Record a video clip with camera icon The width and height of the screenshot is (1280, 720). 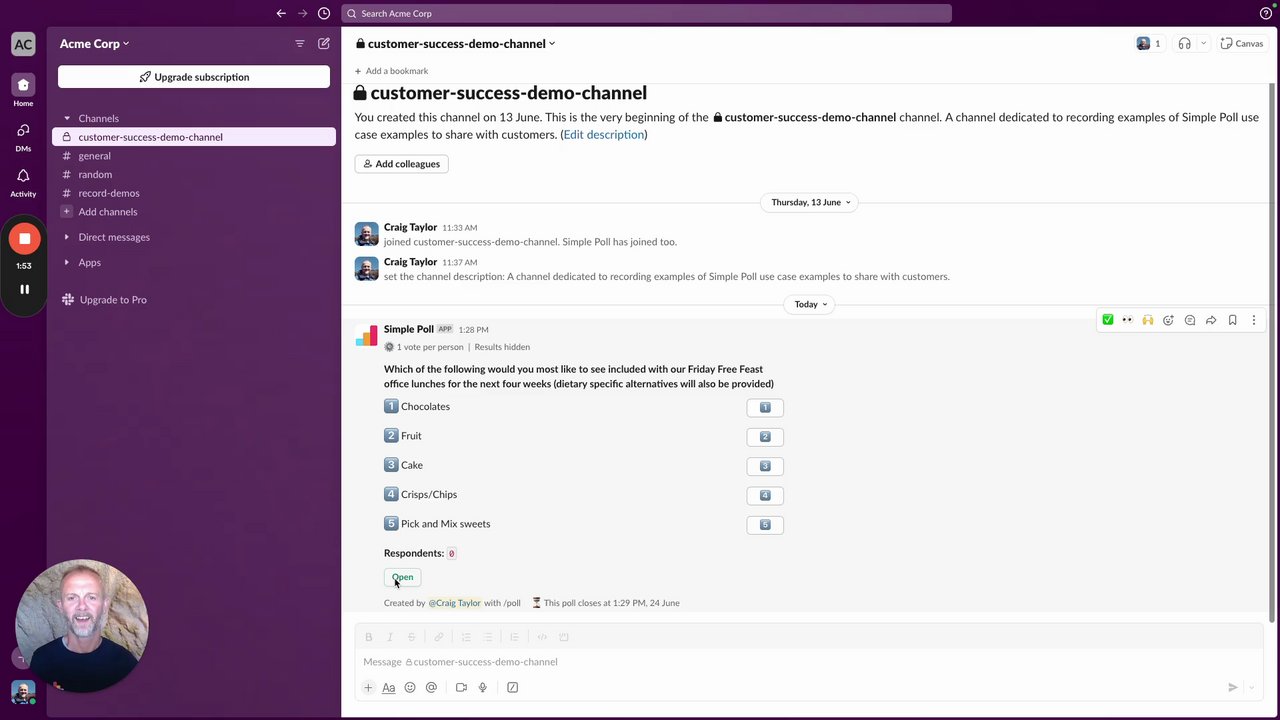(x=461, y=687)
